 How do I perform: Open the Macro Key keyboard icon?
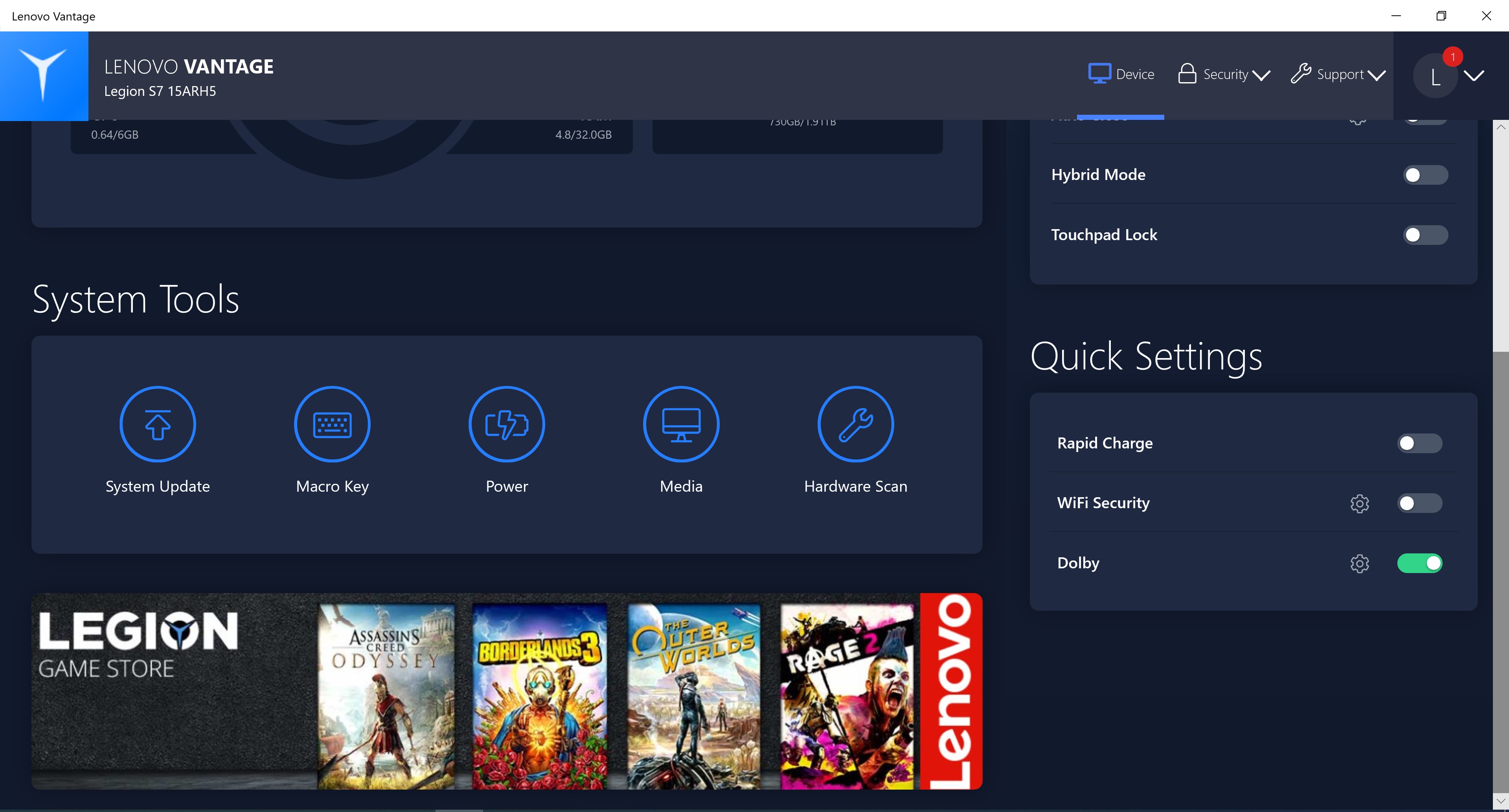click(x=332, y=424)
